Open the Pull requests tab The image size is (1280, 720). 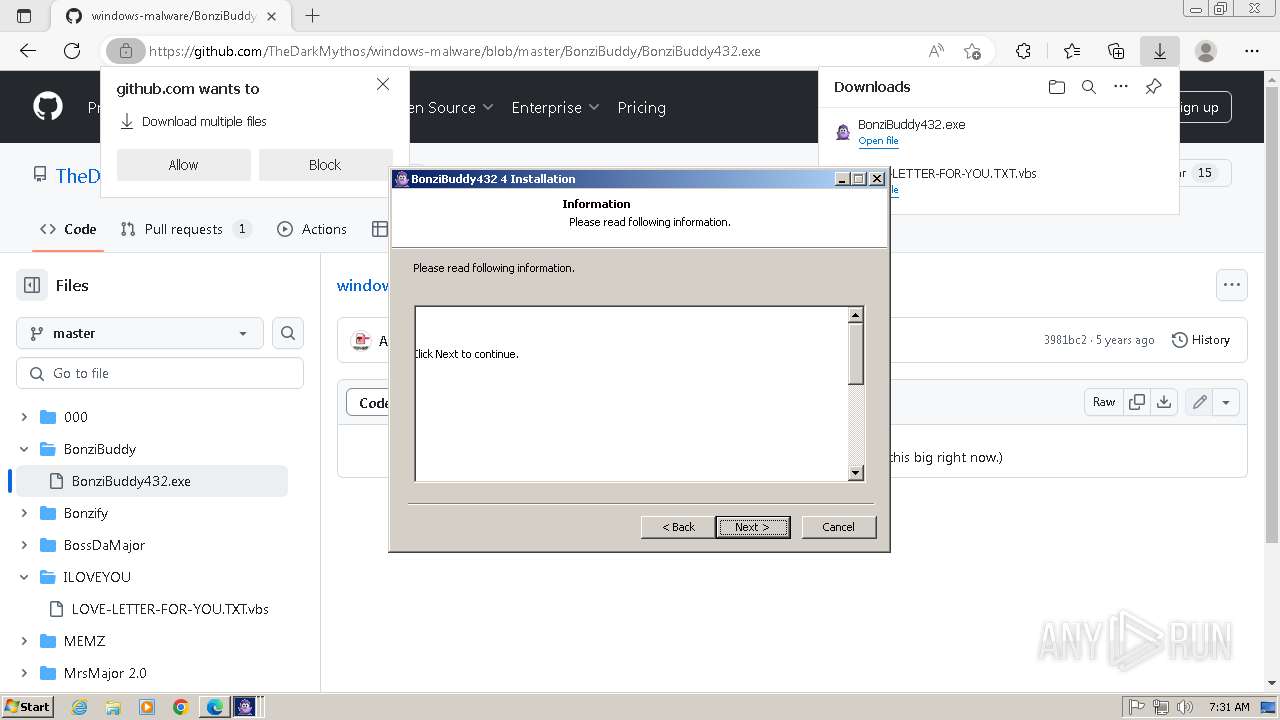pyautogui.click(x=185, y=229)
